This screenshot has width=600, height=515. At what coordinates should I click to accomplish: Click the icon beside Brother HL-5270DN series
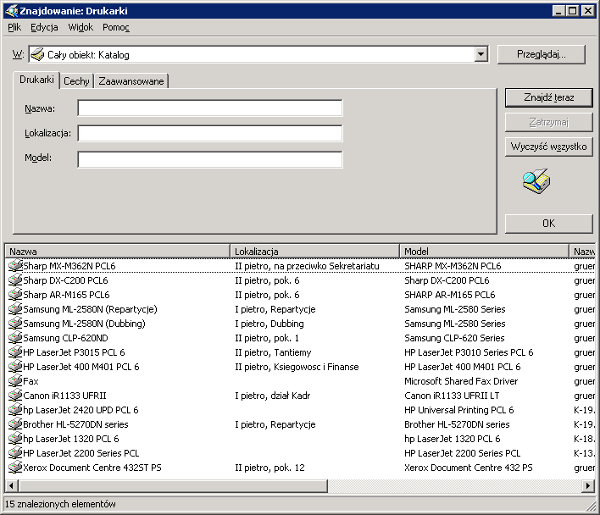click(15, 424)
